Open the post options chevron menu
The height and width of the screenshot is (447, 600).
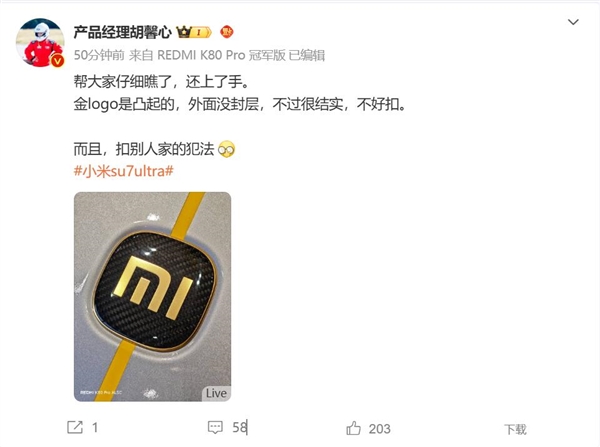(x=573, y=22)
